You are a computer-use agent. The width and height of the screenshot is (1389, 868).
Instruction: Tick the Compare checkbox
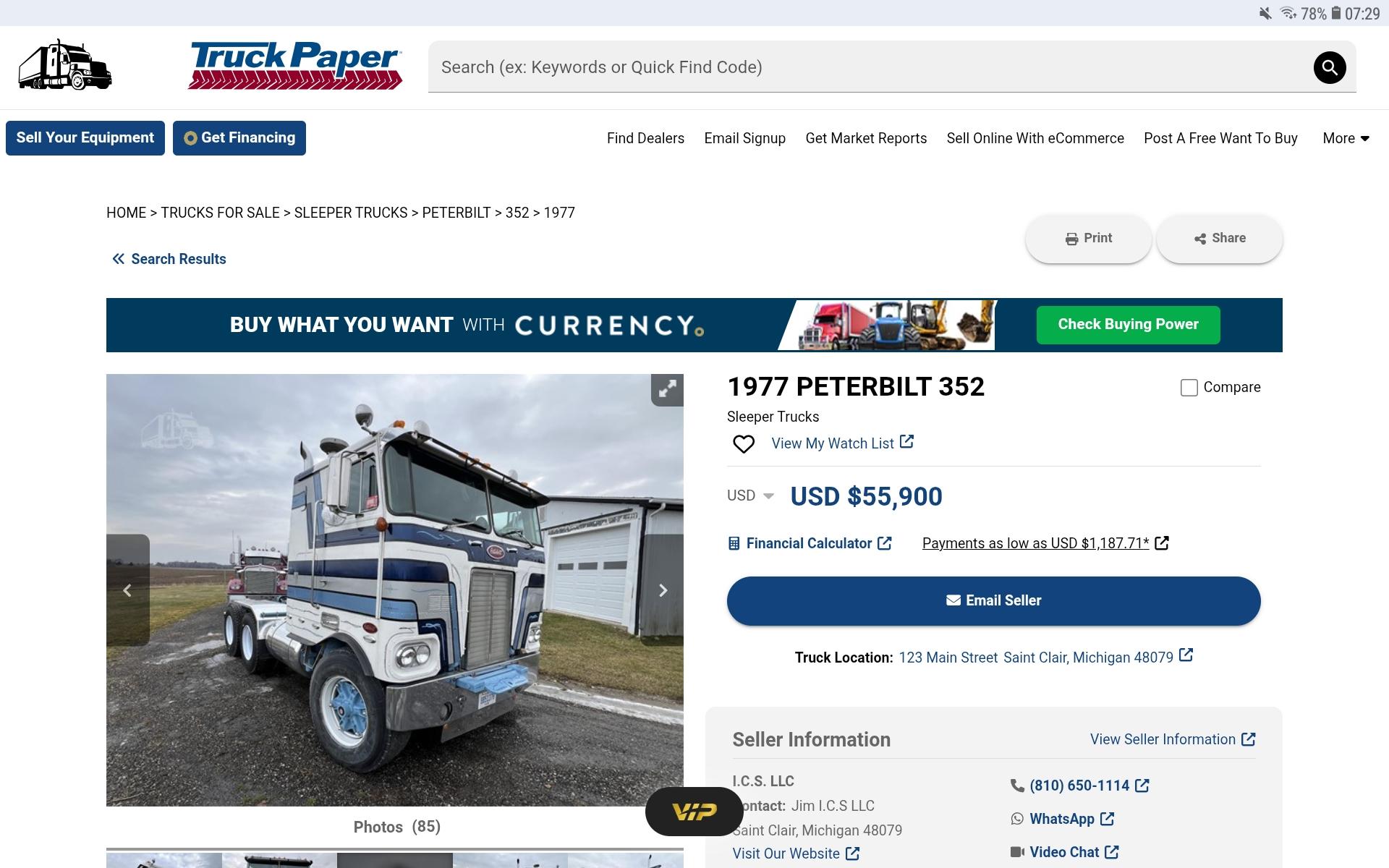[1189, 388]
